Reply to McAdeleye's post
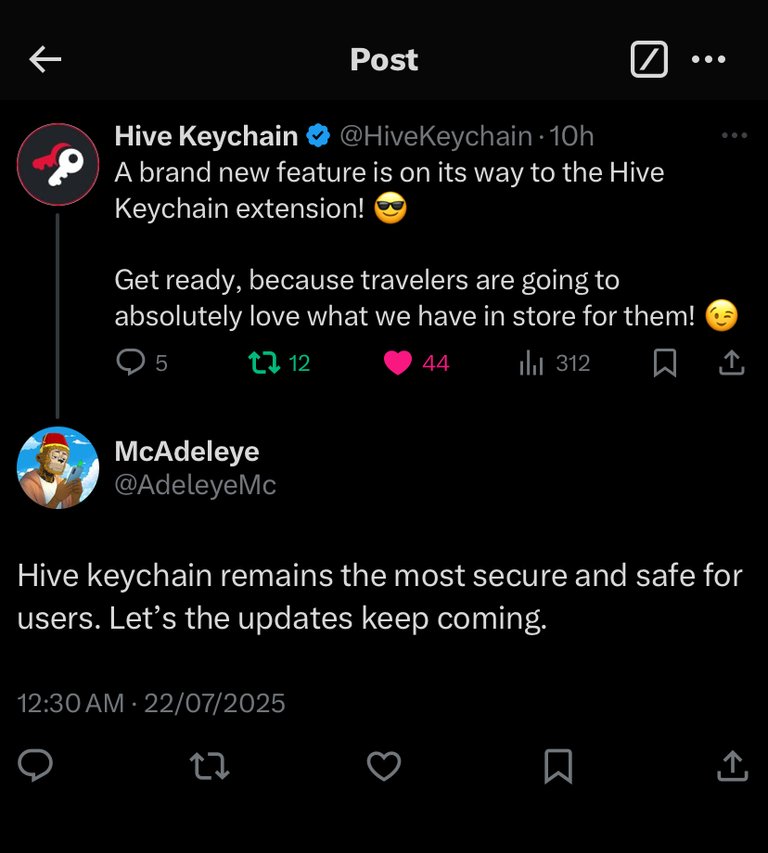 [x=36, y=766]
